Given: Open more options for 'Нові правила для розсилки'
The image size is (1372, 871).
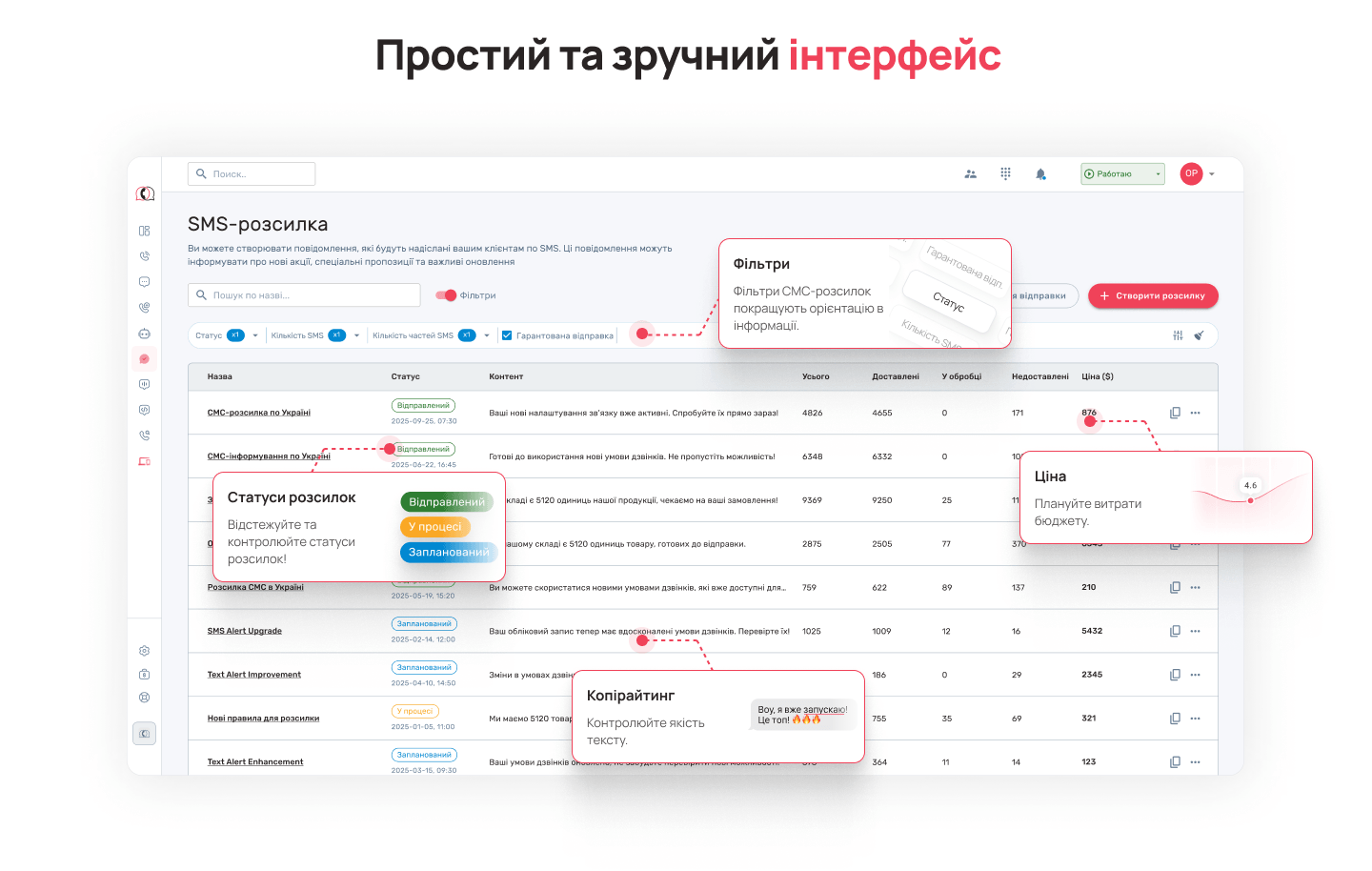Looking at the screenshot, I should [1196, 719].
